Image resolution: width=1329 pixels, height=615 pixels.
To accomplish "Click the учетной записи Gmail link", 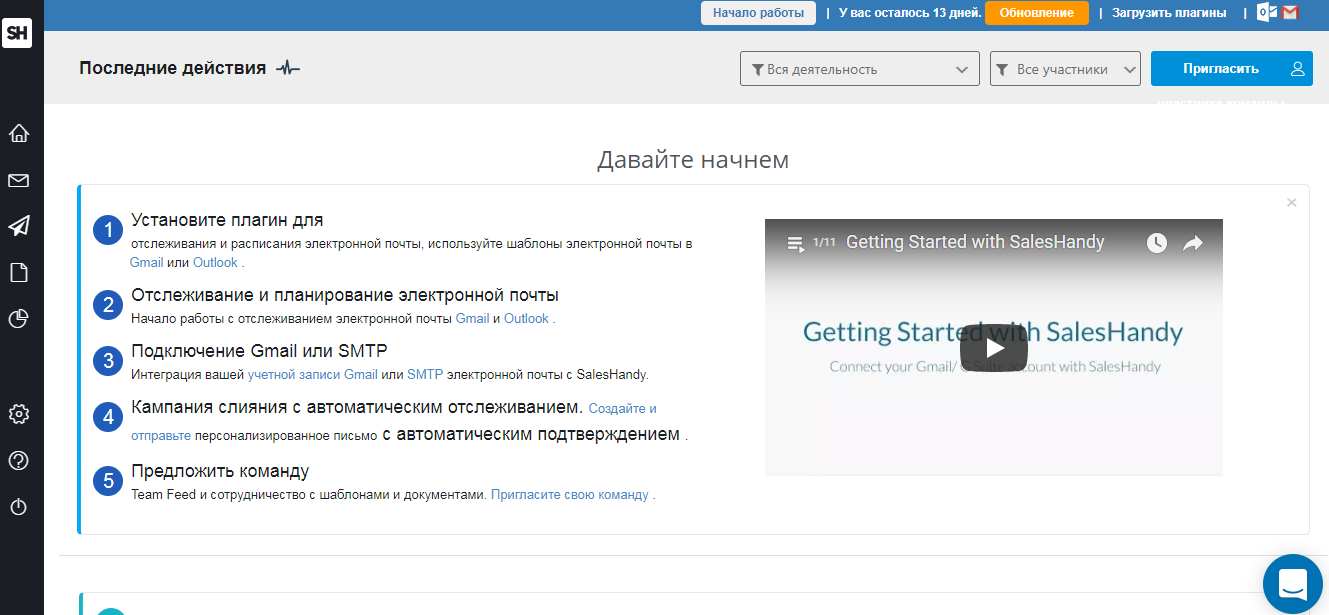I will tap(313, 375).
